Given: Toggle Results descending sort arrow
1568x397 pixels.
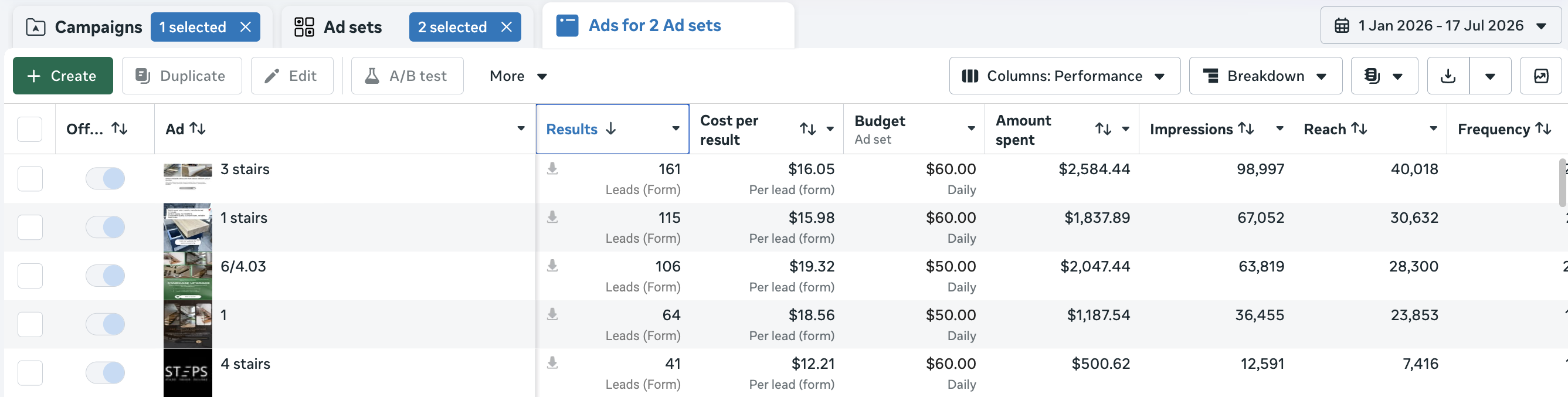Looking at the screenshot, I should point(611,128).
